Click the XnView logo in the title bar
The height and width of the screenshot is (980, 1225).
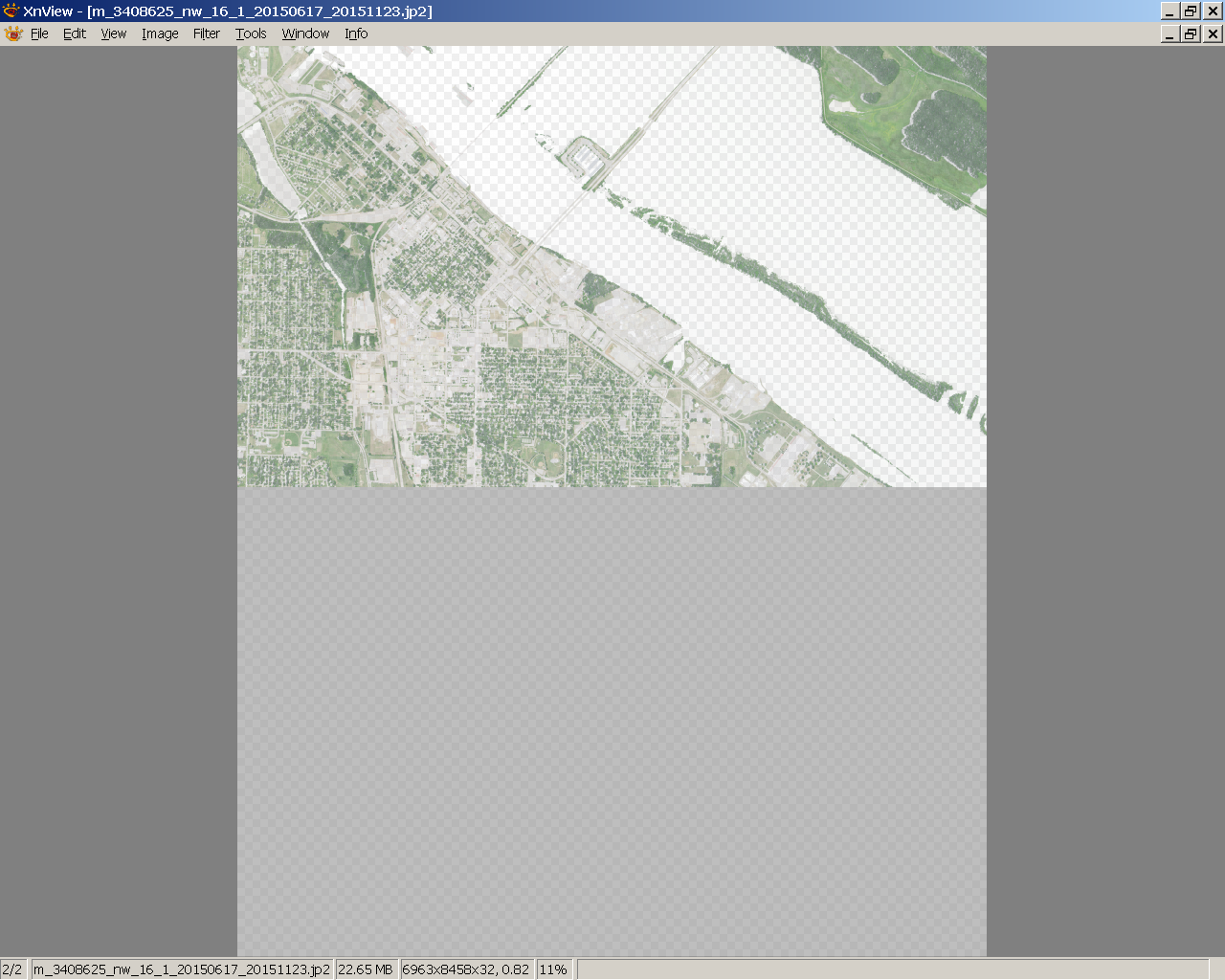point(11,11)
